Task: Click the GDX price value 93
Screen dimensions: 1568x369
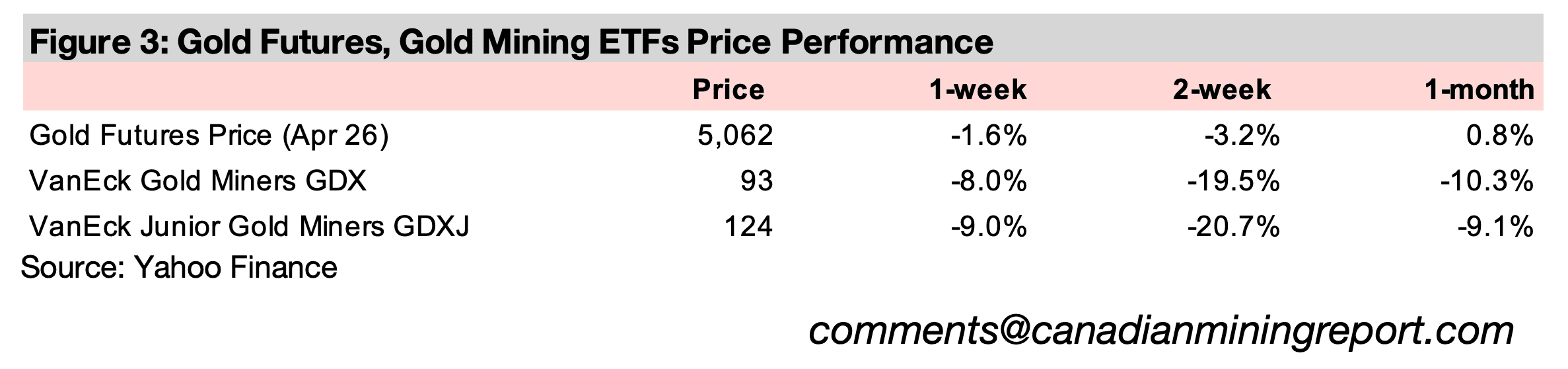Action: [756, 181]
